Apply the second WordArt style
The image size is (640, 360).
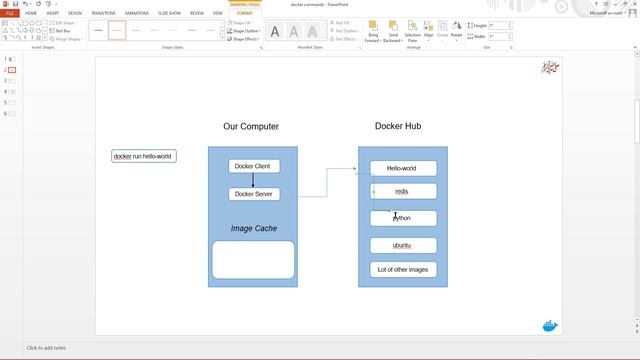pyautogui.click(x=294, y=31)
